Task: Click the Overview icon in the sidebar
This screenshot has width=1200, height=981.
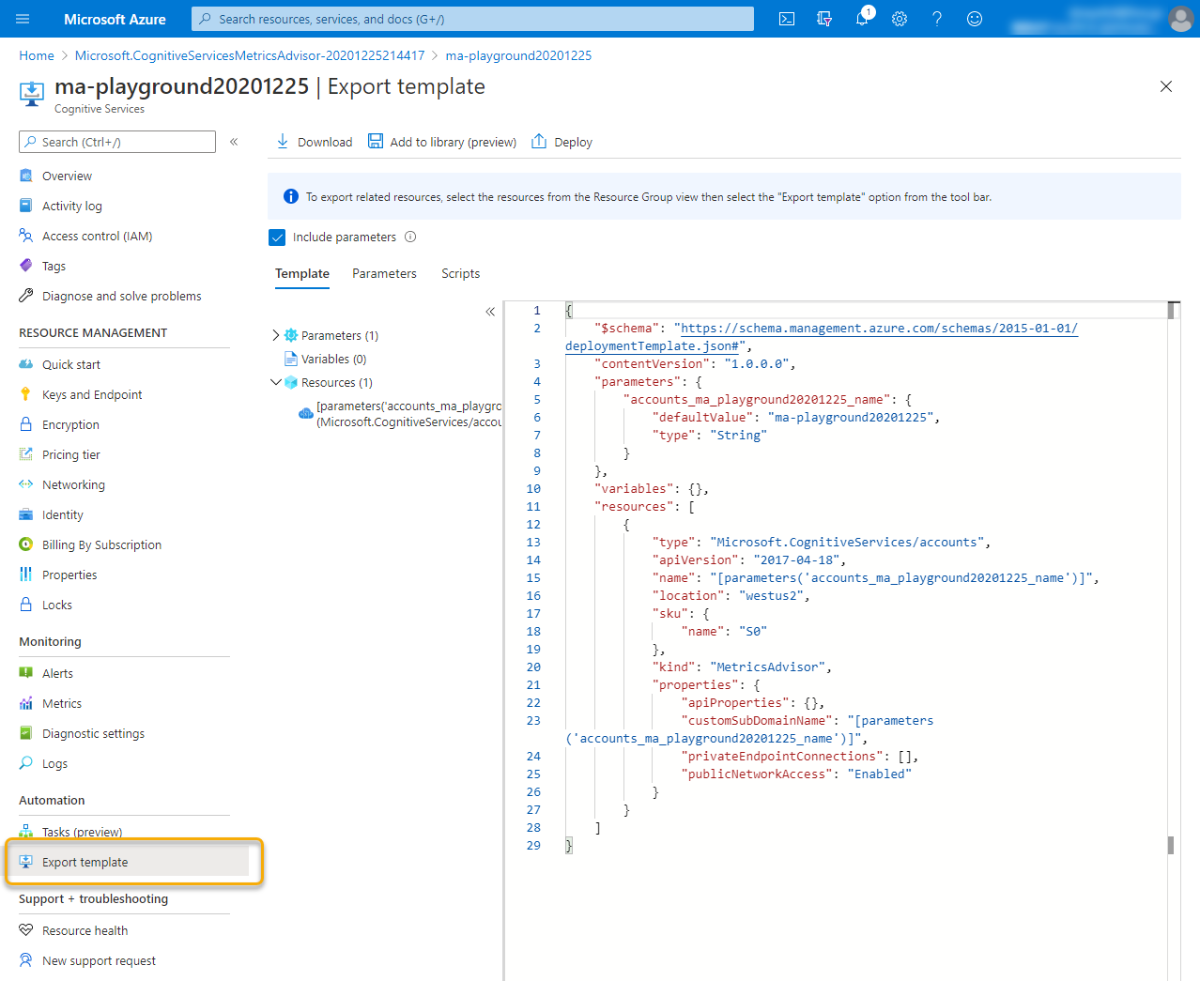Action: pyautogui.click(x=26, y=176)
